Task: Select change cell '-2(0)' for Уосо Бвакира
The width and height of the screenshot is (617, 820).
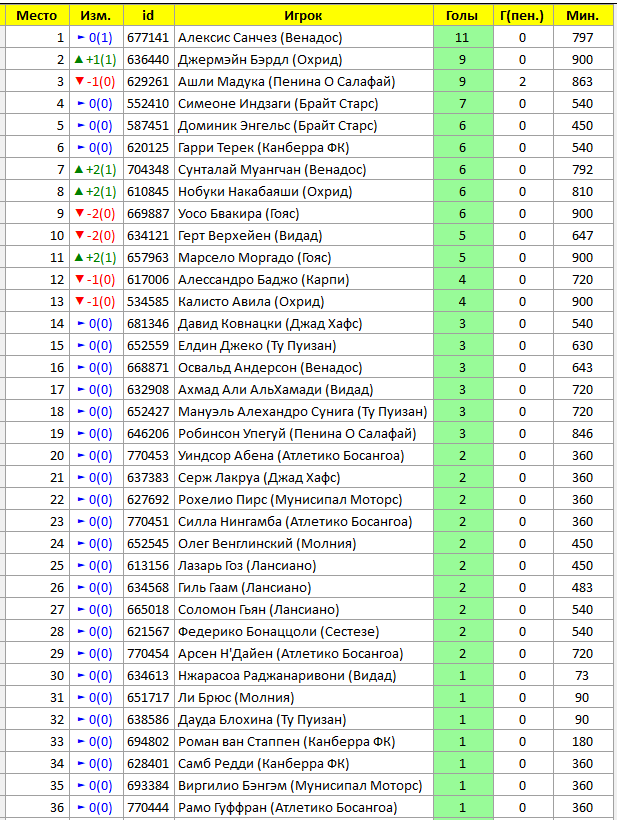Action: pyautogui.click(x=96, y=213)
